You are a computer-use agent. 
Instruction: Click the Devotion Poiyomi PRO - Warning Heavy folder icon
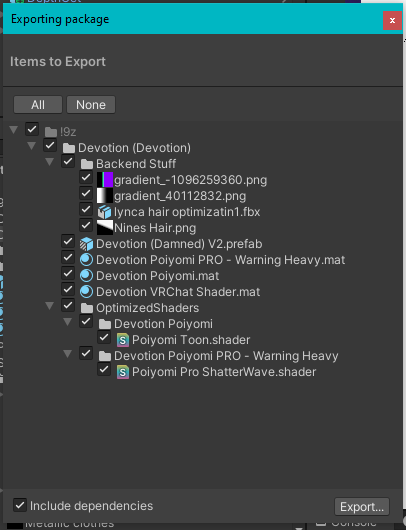[x=105, y=356]
